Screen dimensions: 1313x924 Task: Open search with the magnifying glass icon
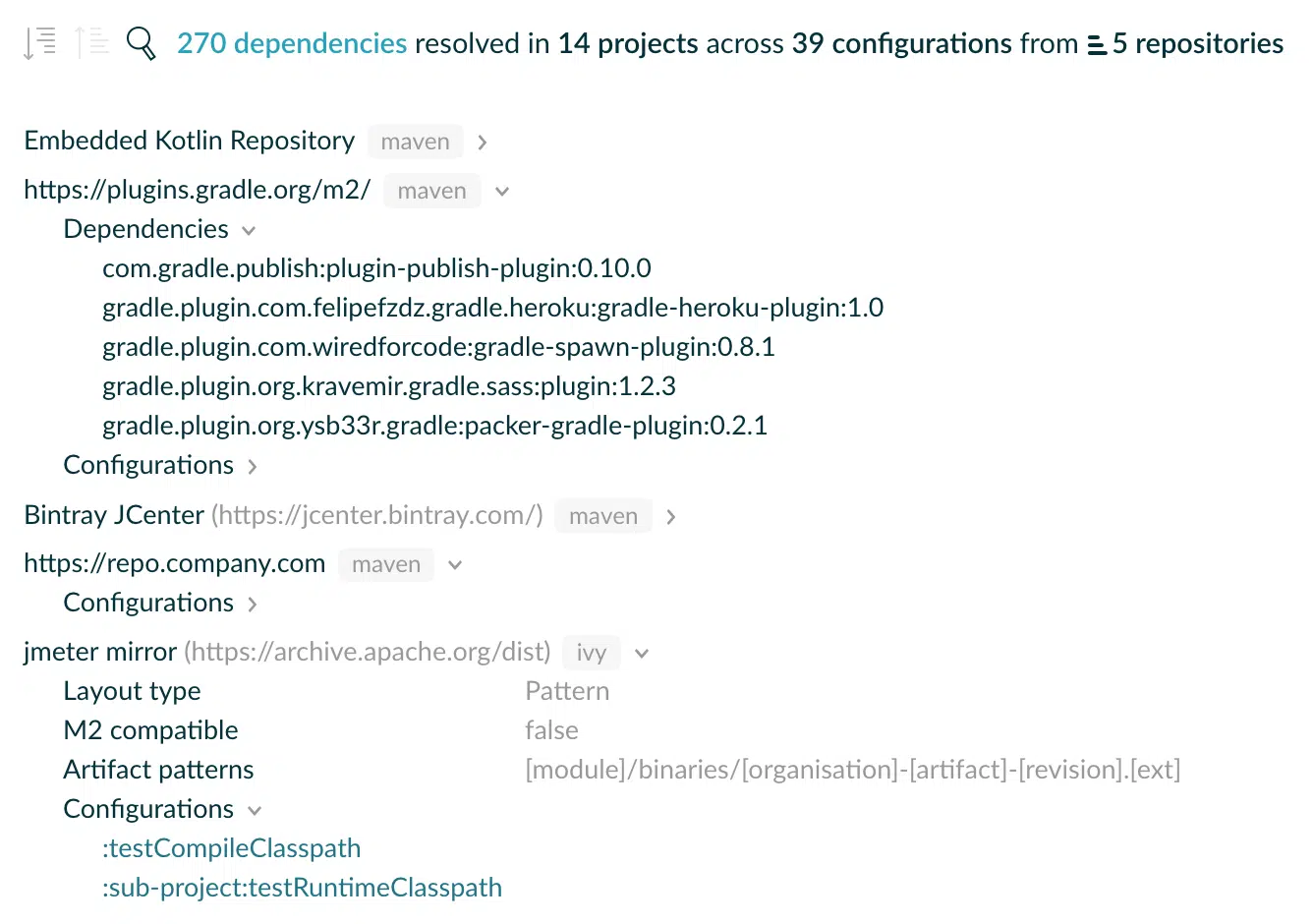point(142,43)
